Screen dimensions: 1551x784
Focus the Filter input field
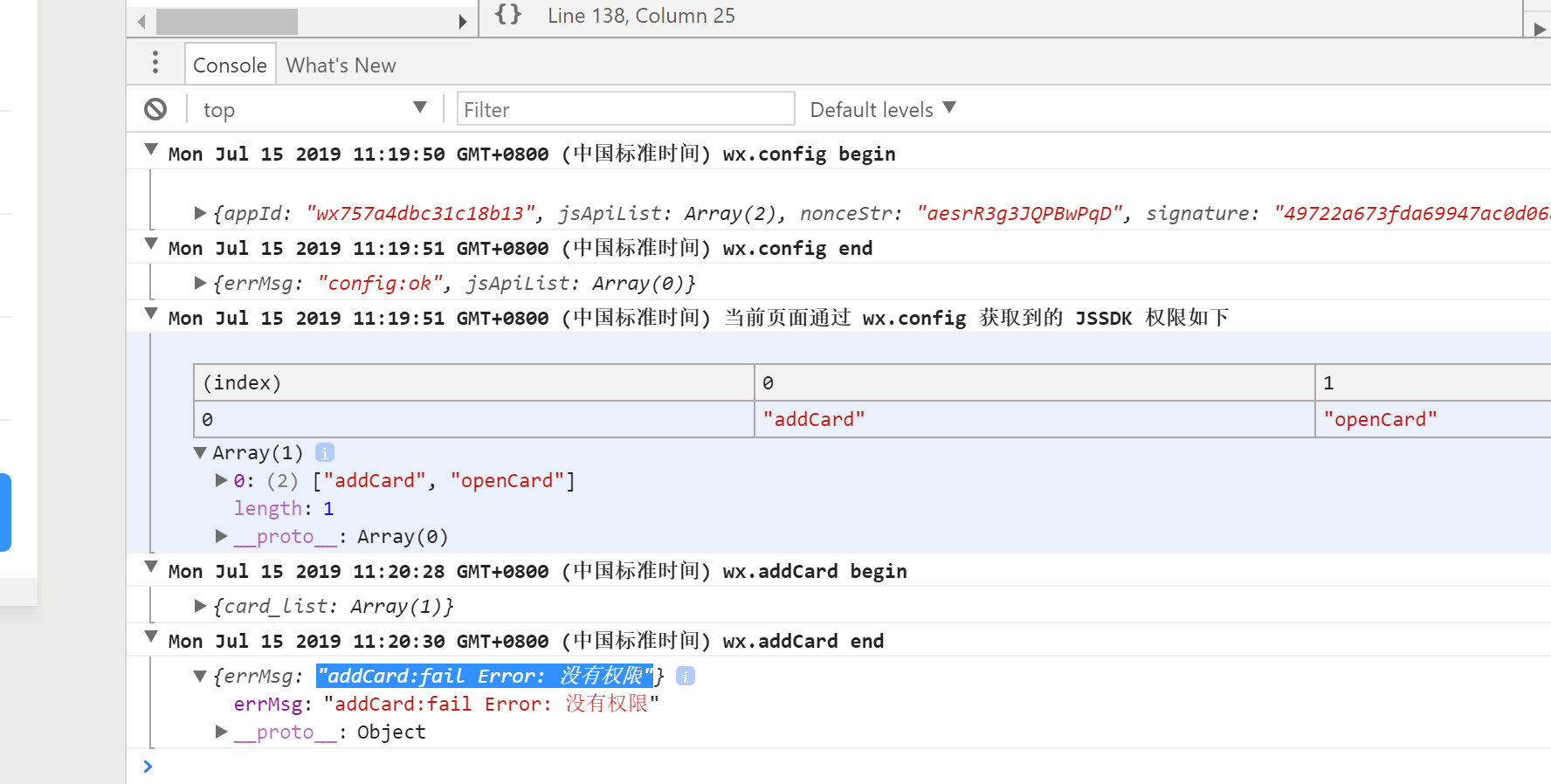coord(625,109)
